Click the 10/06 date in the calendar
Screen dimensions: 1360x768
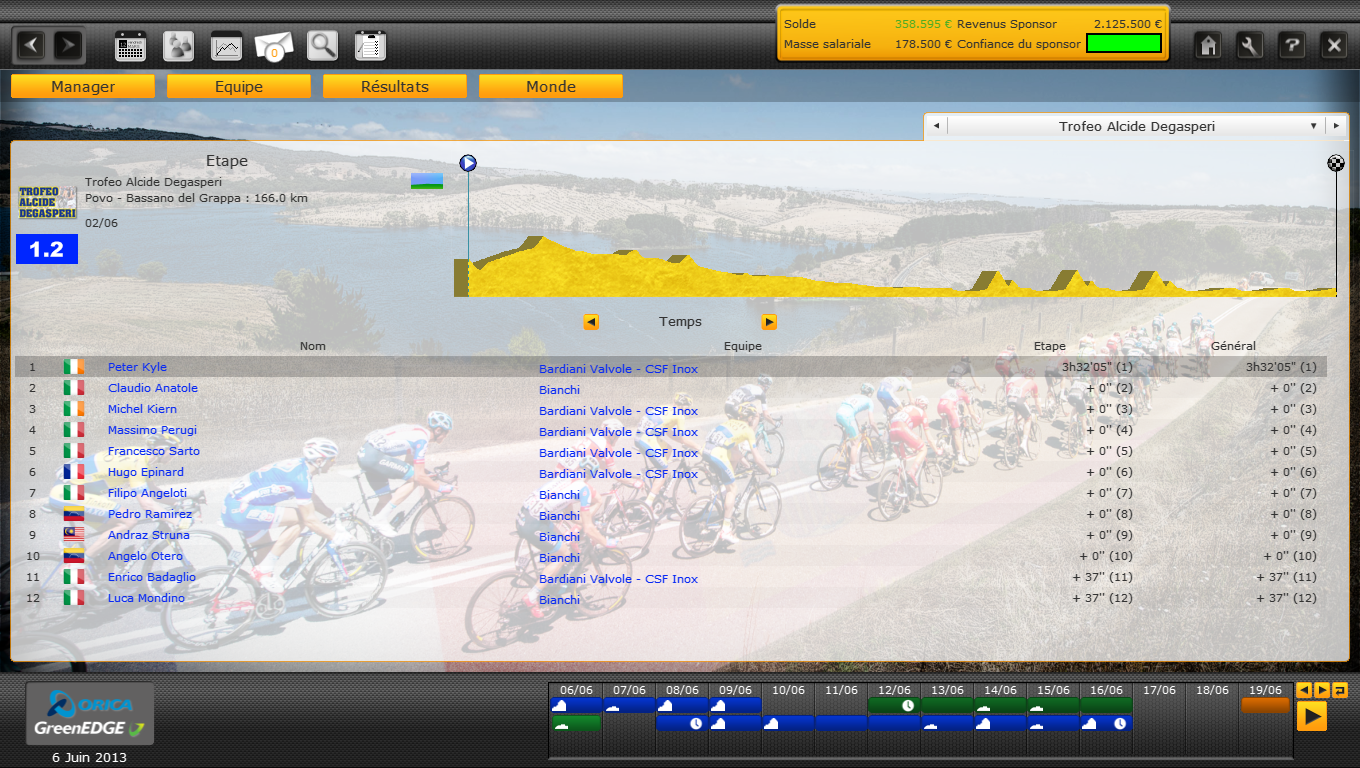[788, 690]
